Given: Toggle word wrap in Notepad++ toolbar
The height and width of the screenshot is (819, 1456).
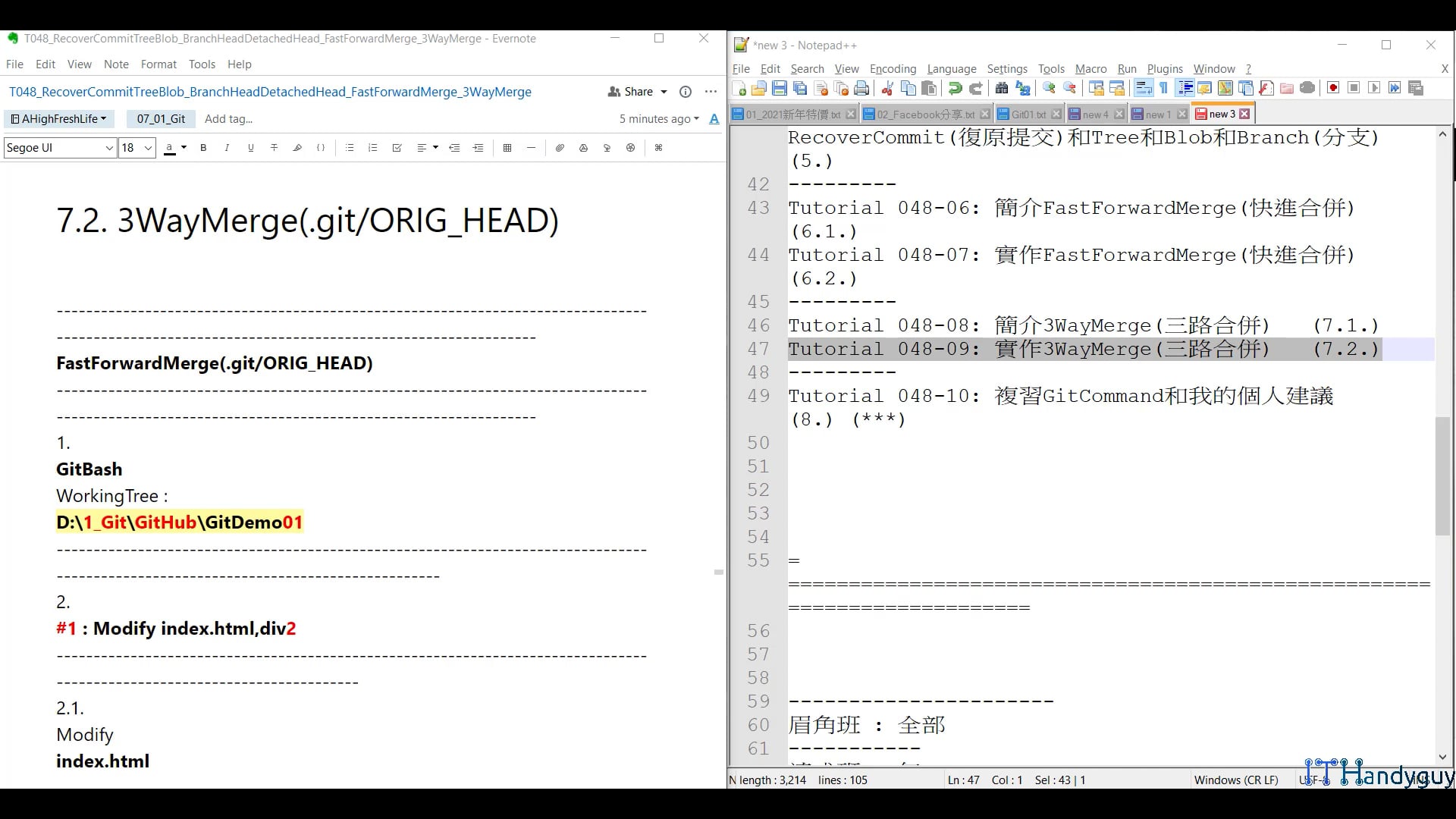Looking at the screenshot, I should click(1143, 89).
